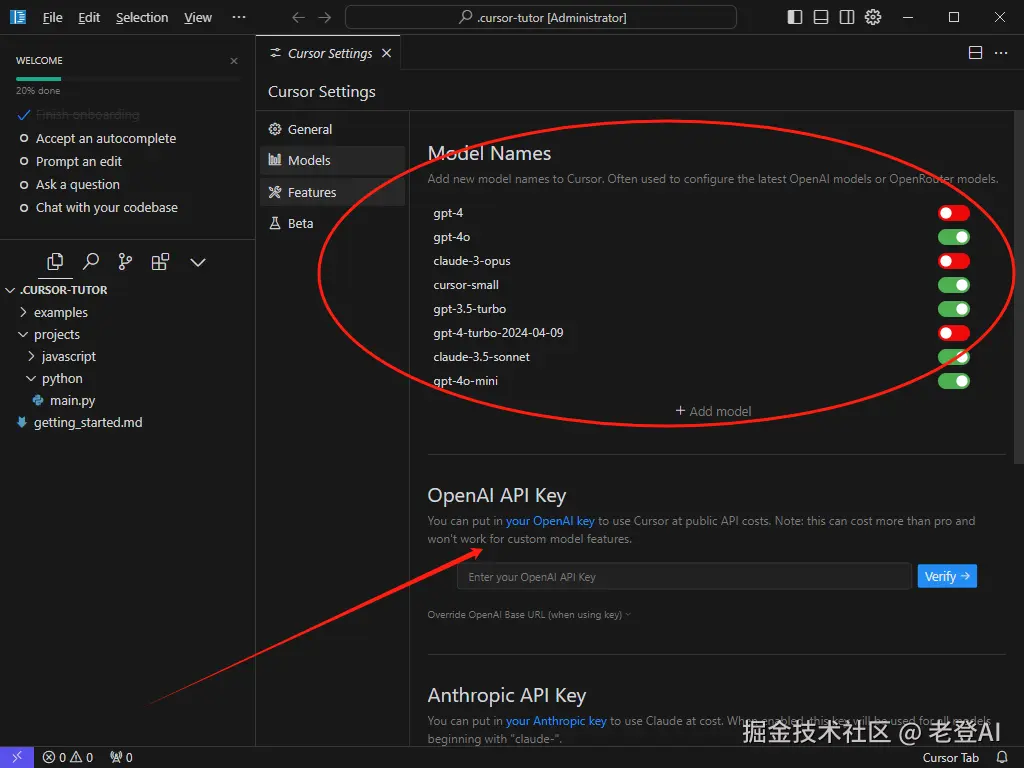
Task: Click Add model button
Action: [x=713, y=411]
